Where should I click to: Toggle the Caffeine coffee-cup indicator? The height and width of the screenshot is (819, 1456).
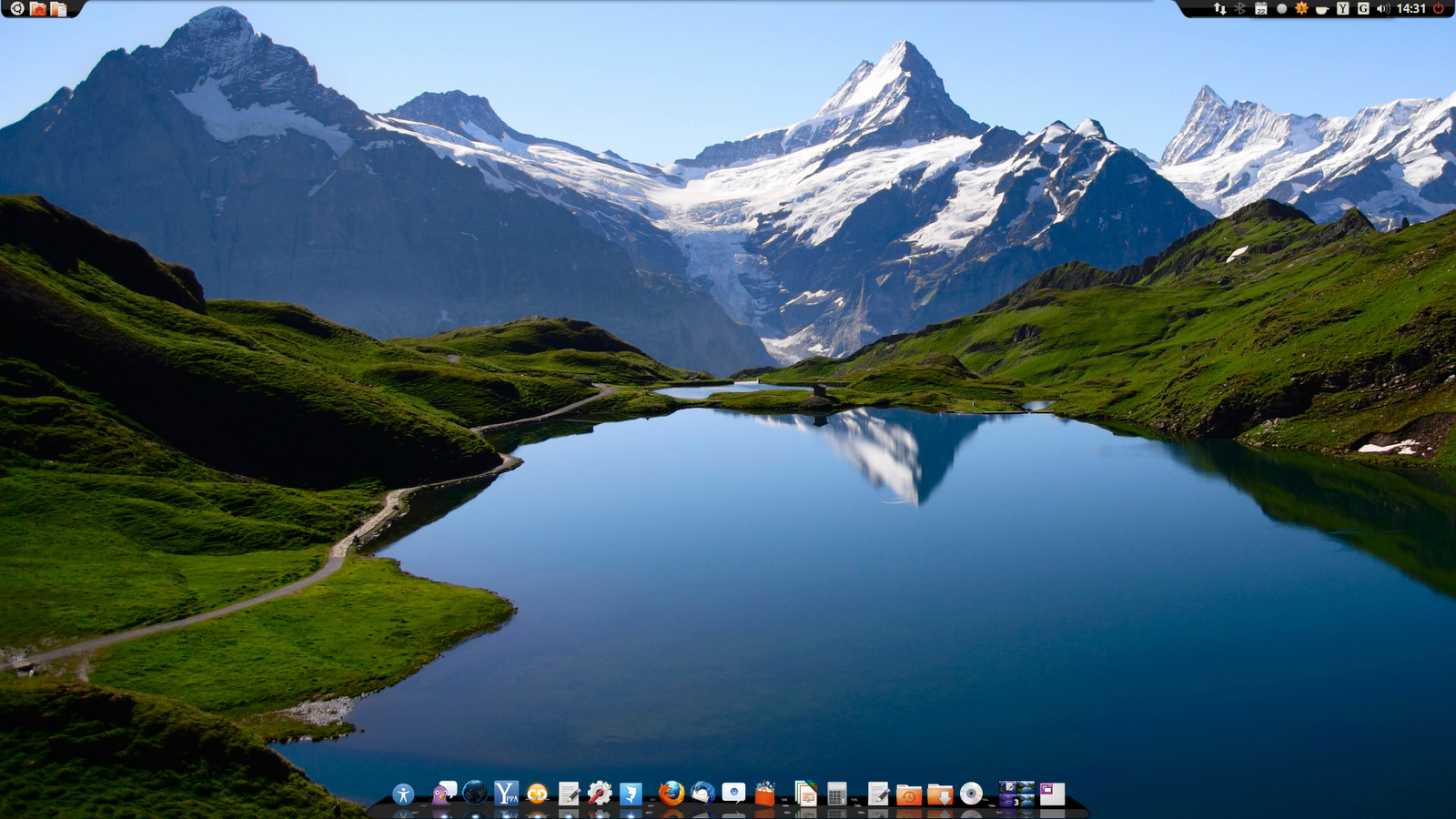(x=1322, y=11)
